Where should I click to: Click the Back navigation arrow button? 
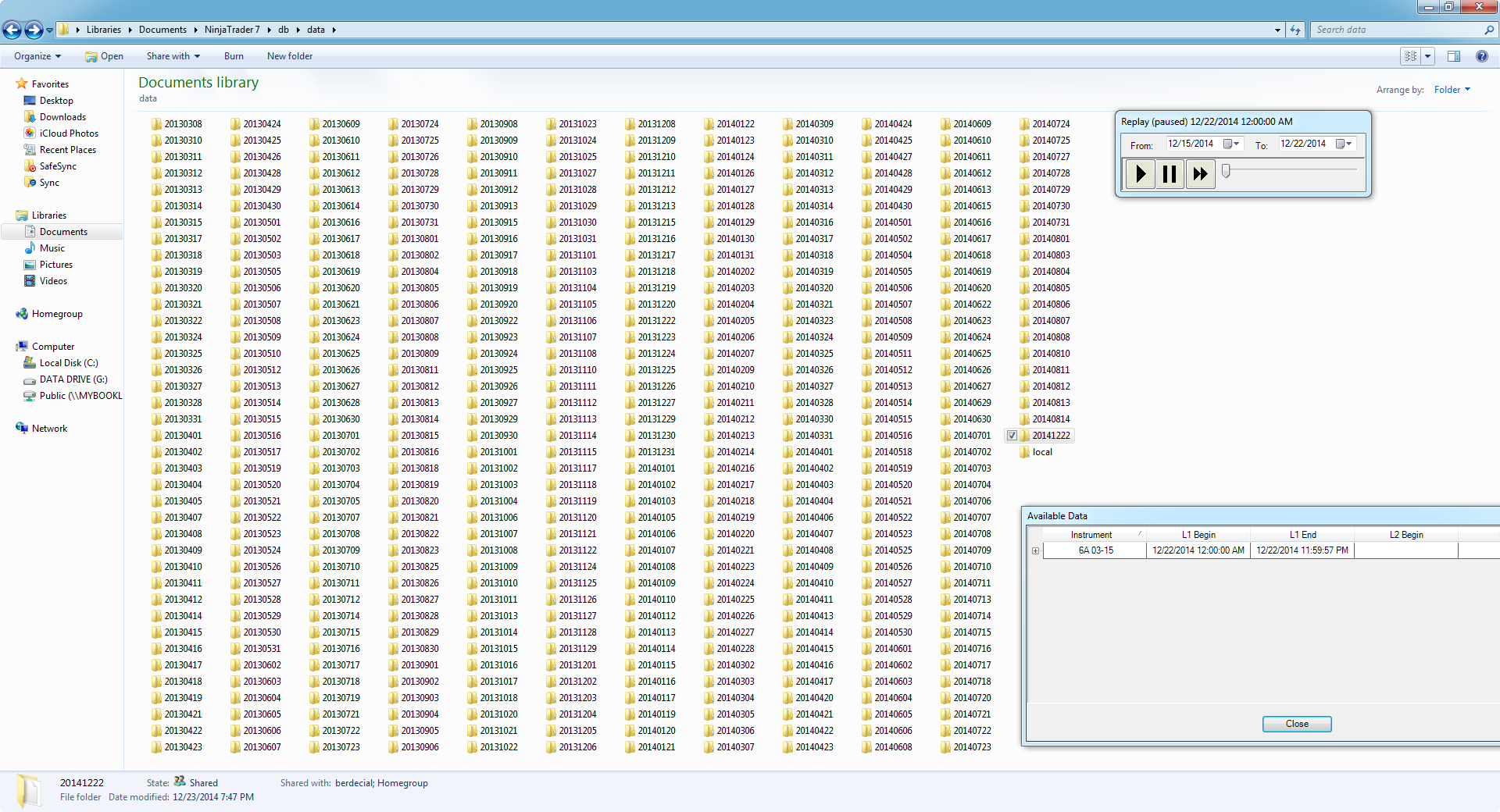tap(12, 30)
